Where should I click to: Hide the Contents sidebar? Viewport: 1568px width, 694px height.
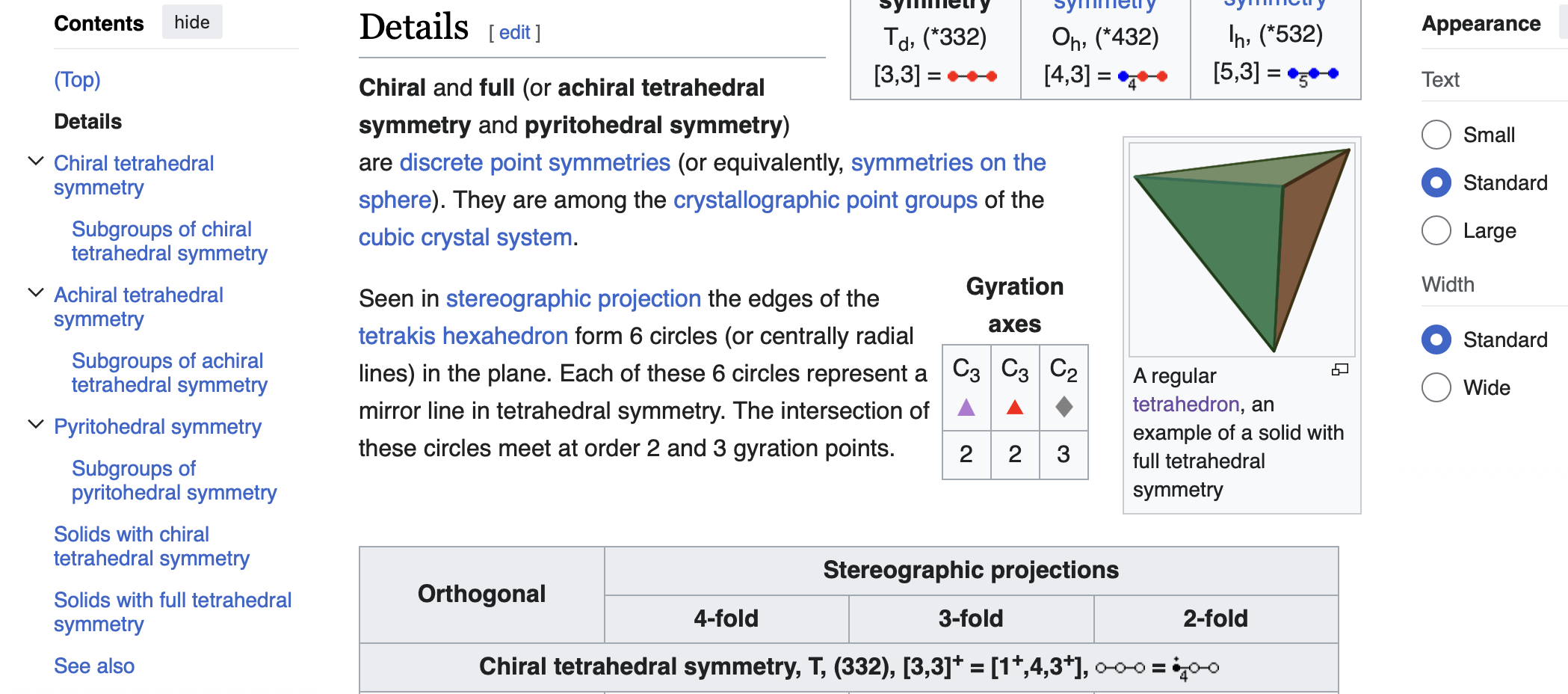click(192, 22)
